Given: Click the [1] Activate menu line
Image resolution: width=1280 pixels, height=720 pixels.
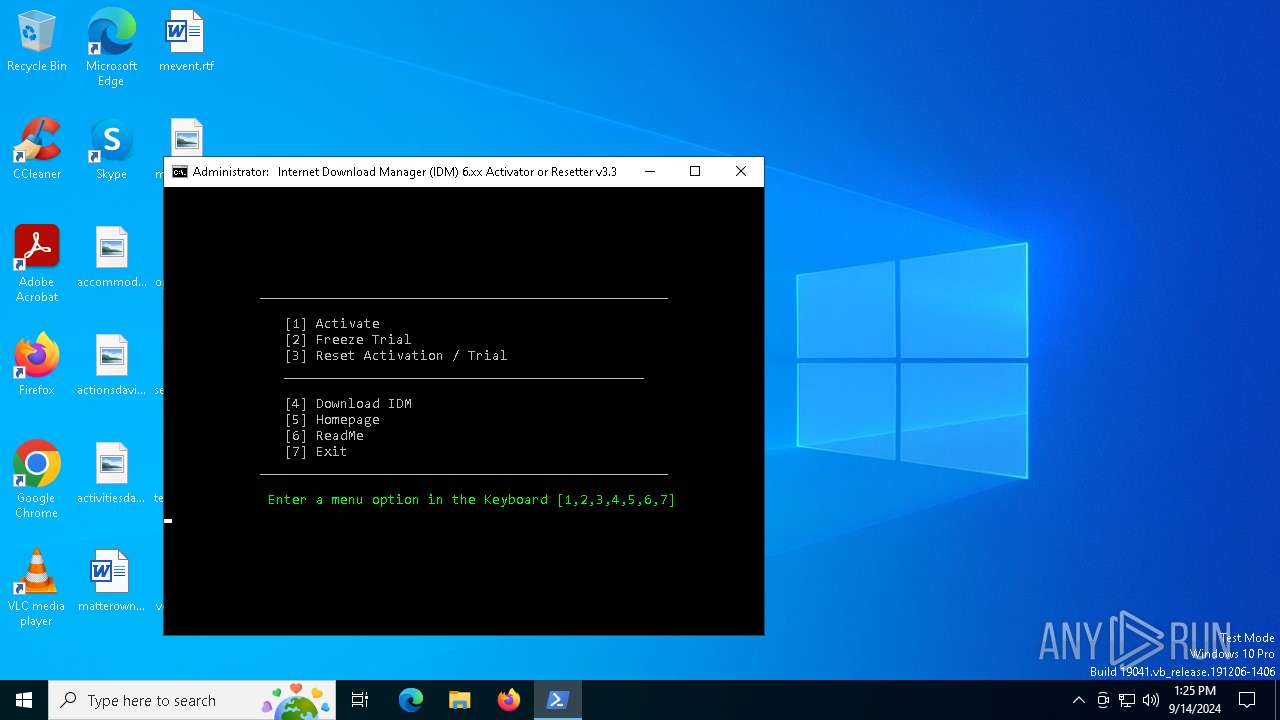Looking at the screenshot, I should [x=332, y=324].
